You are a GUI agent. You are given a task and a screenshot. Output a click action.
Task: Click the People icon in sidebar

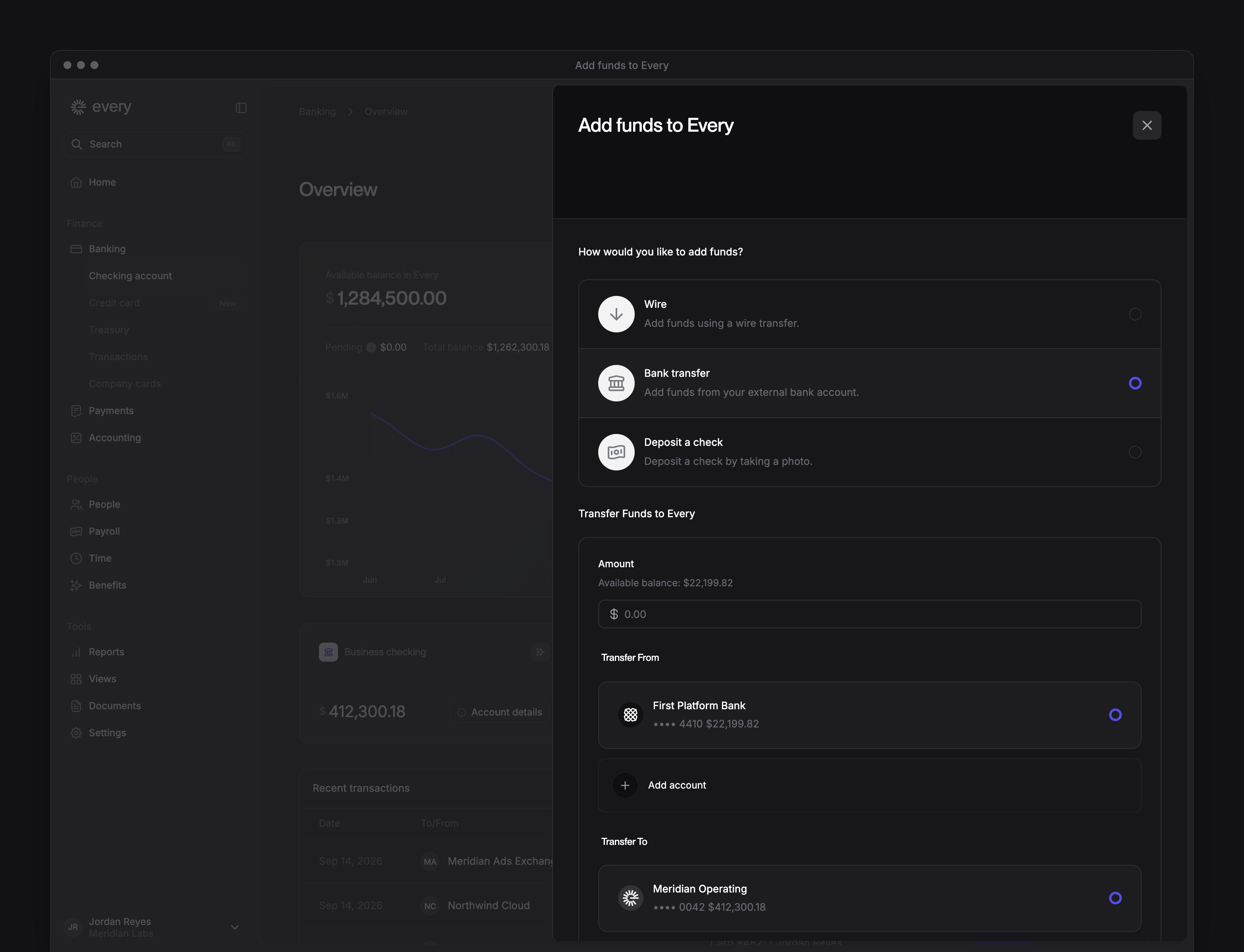(76, 504)
